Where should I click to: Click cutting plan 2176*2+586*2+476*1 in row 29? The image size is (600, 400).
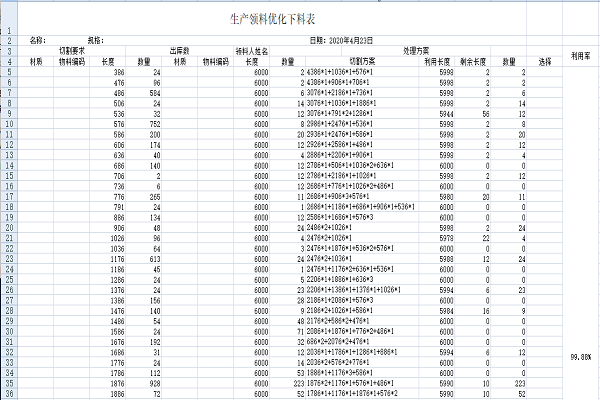click(338, 321)
